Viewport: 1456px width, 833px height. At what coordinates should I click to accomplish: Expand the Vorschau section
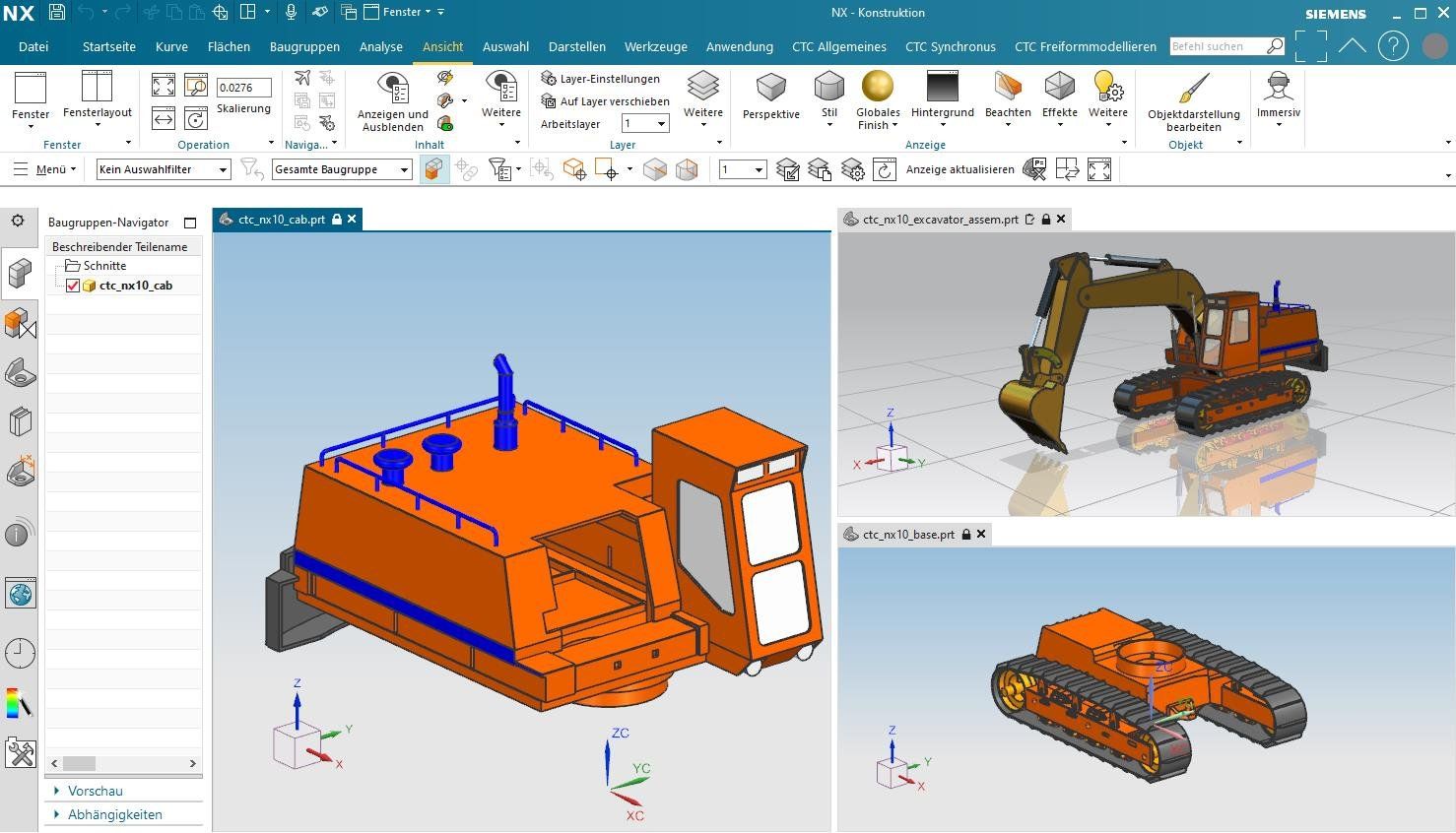[x=95, y=791]
